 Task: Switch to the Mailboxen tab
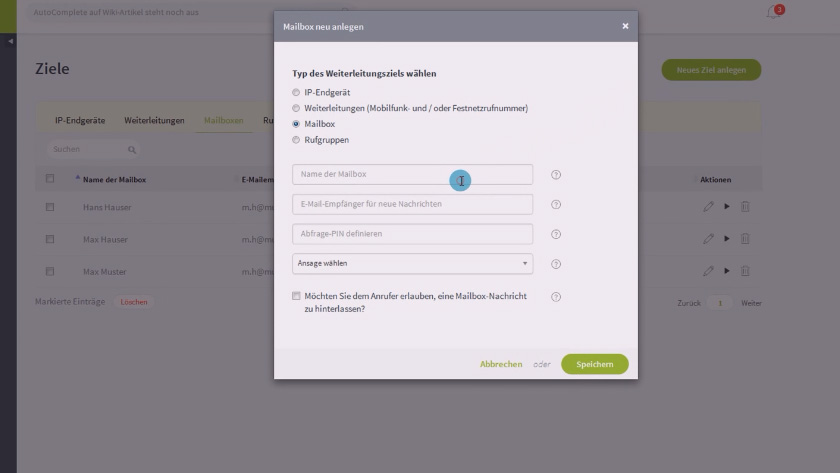[223, 121]
